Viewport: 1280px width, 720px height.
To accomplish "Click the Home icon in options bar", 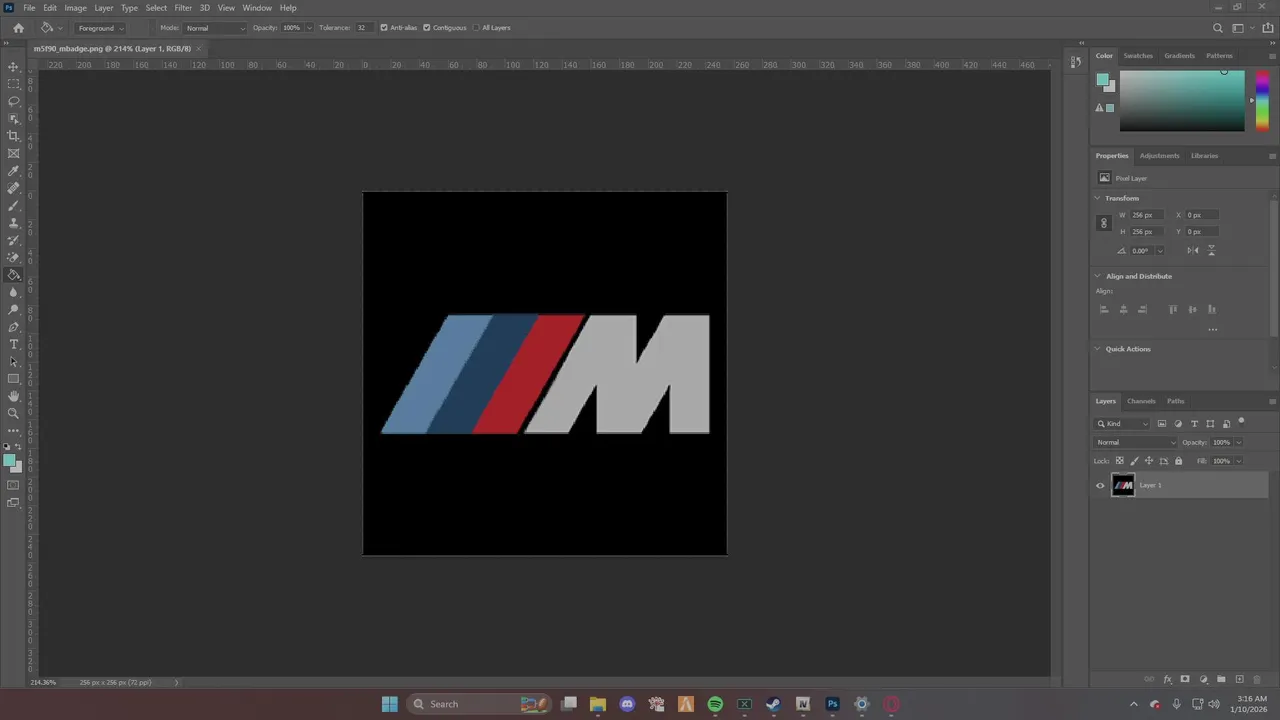I will point(18,28).
